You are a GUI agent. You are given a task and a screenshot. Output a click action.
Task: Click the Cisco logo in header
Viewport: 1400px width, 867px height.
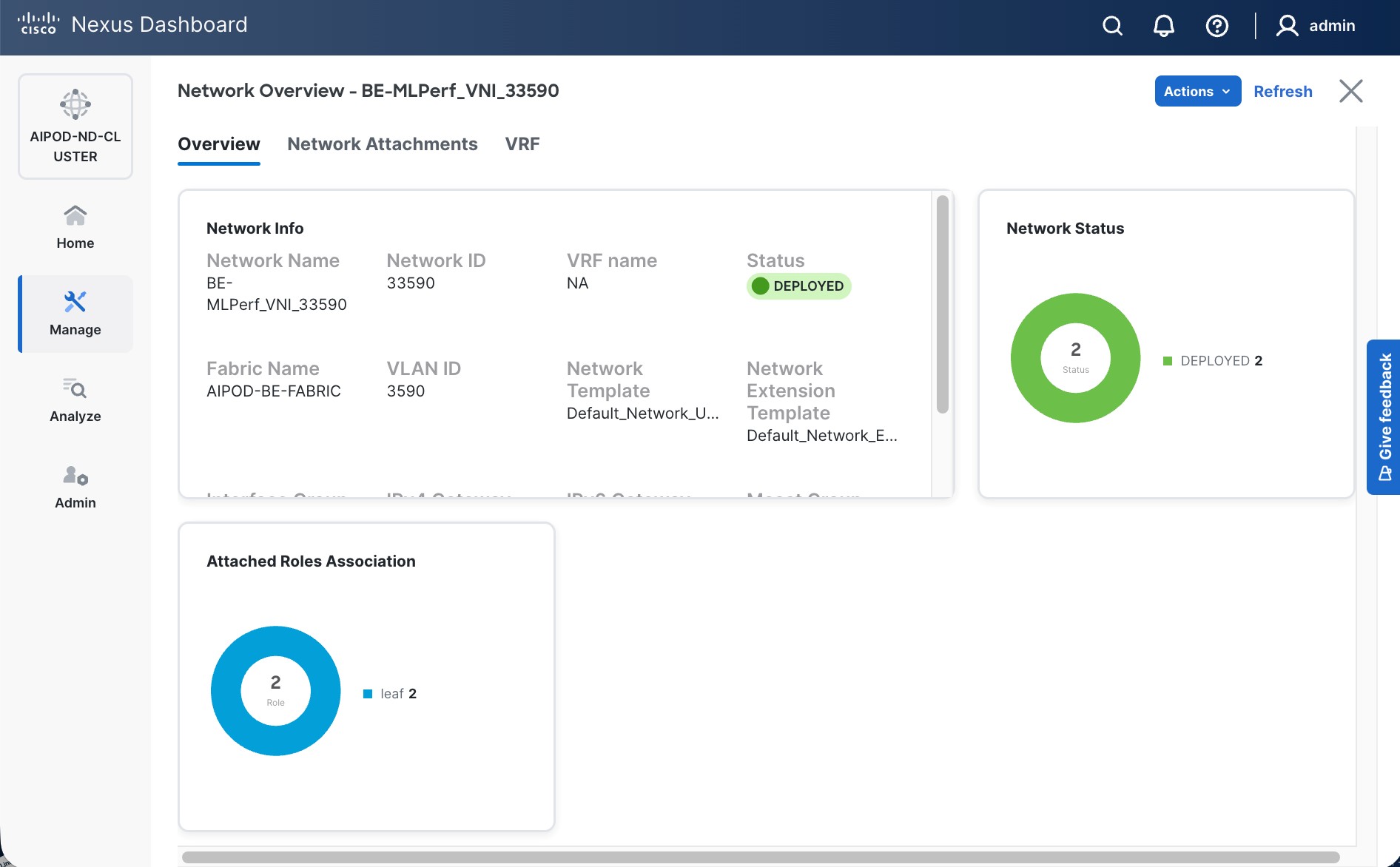pos(38,24)
